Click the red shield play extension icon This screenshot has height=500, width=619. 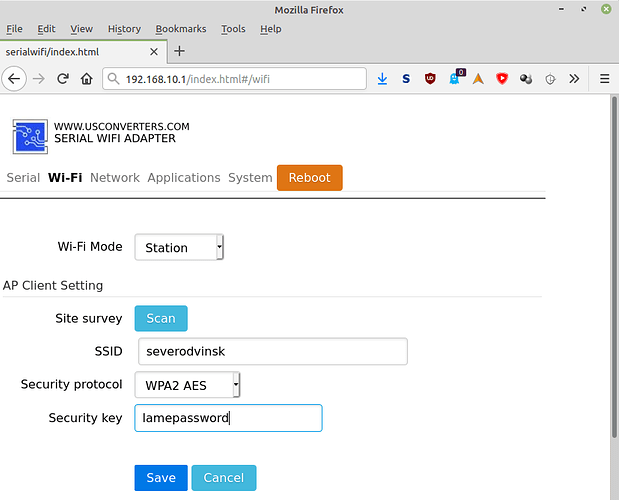[502, 79]
